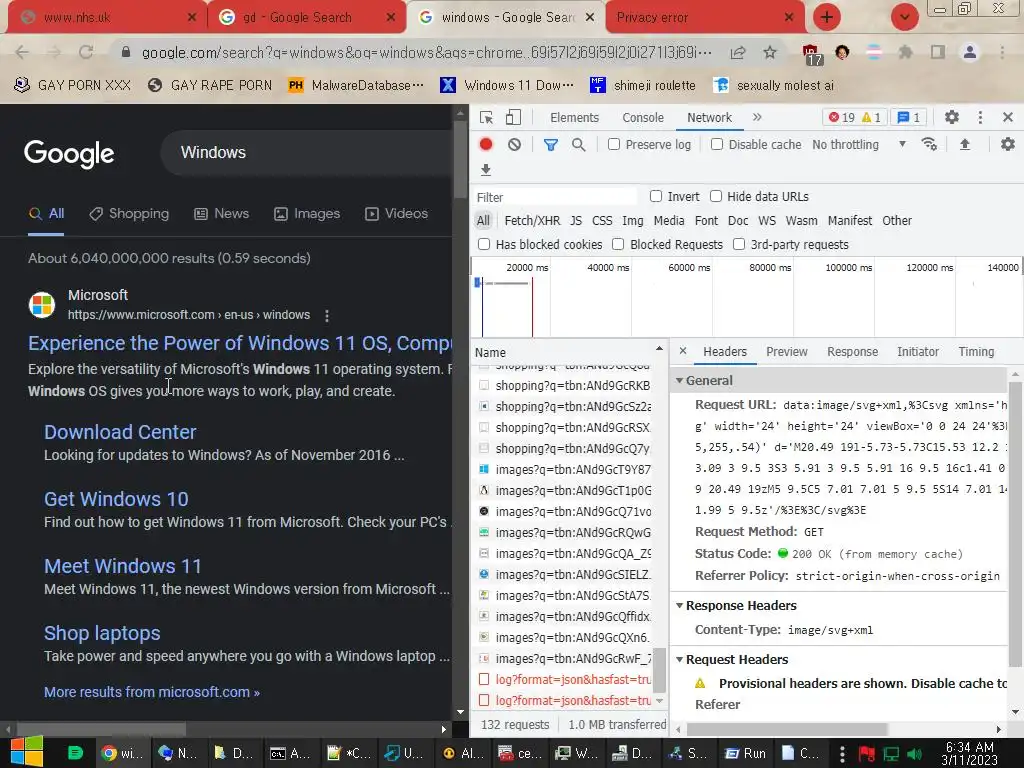The height and width of the screenshot is (768, 1024).
Task: Stop recording network log with red button
Action: pyautogui.click(x=486, y=144)
